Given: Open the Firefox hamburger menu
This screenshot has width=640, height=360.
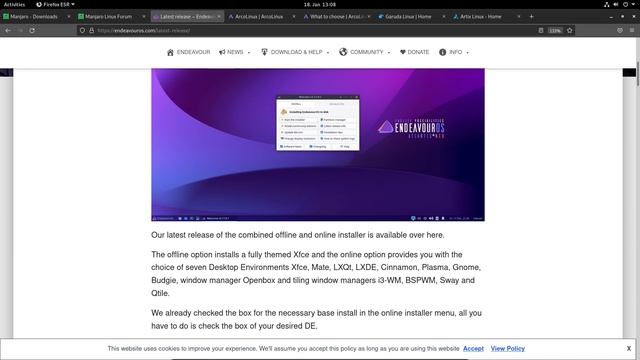Looking at the screenshot, I should click(632, 31).
